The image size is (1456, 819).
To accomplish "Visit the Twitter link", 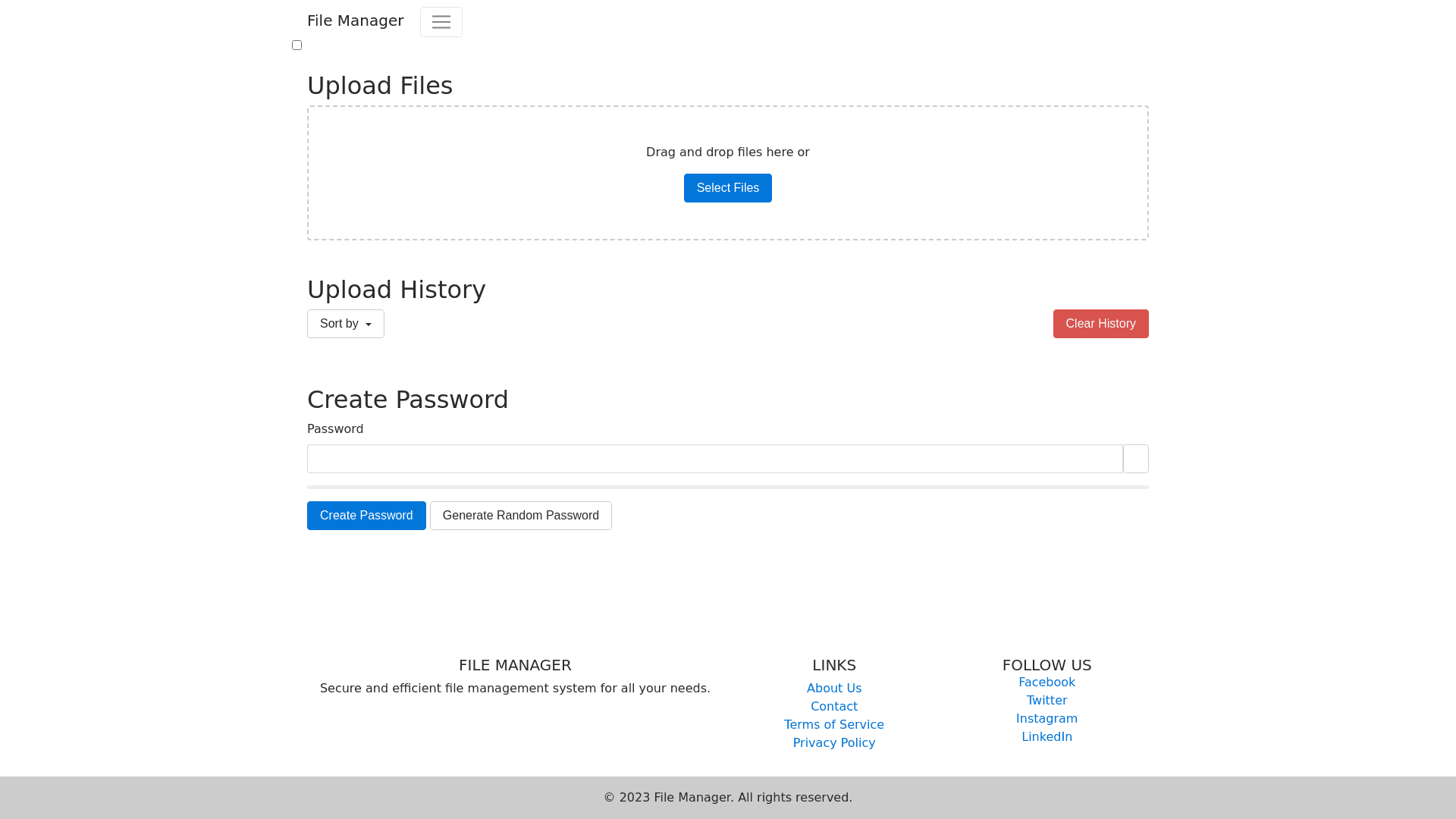I will (x=1046, y=701).
